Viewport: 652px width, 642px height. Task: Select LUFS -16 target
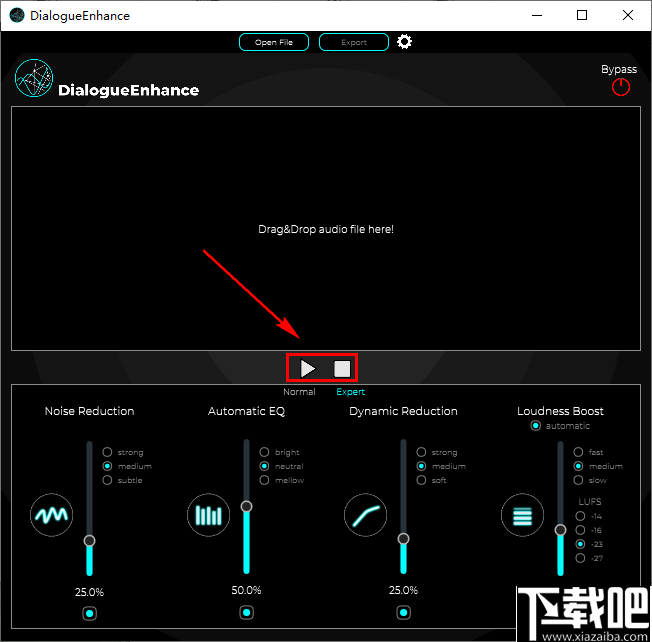click(580, 530)
